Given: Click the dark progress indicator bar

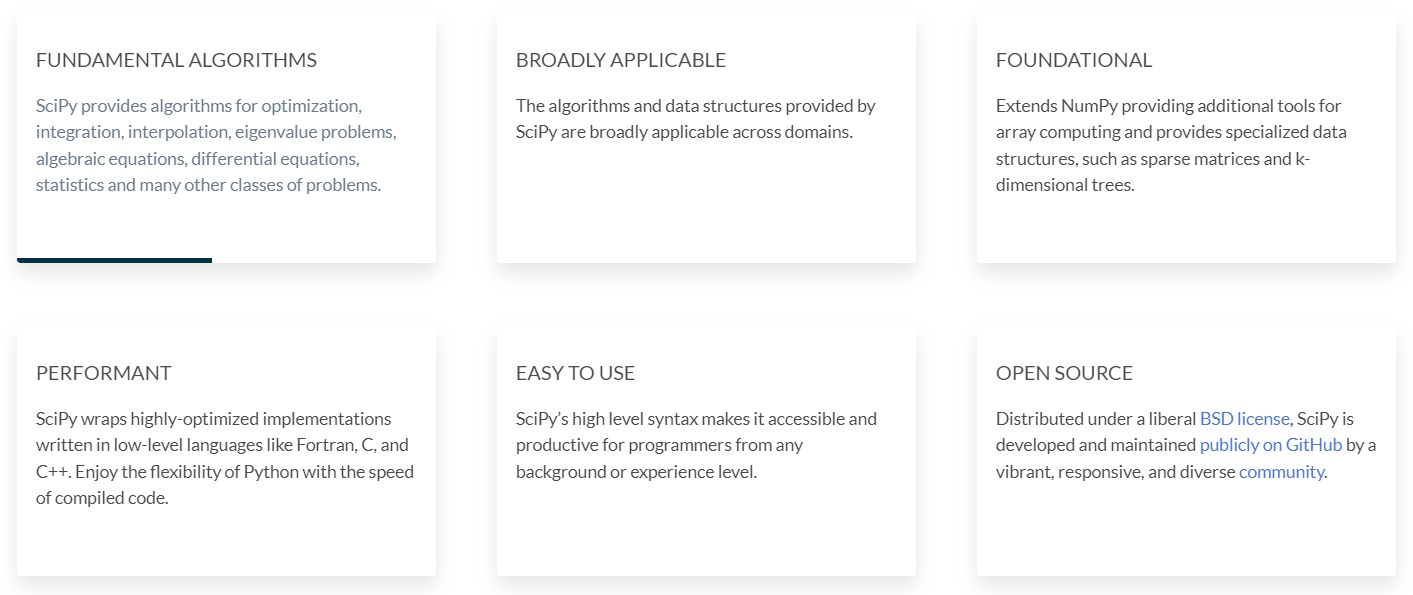Looking at the screenshot, I should click(x=113, y=261).
